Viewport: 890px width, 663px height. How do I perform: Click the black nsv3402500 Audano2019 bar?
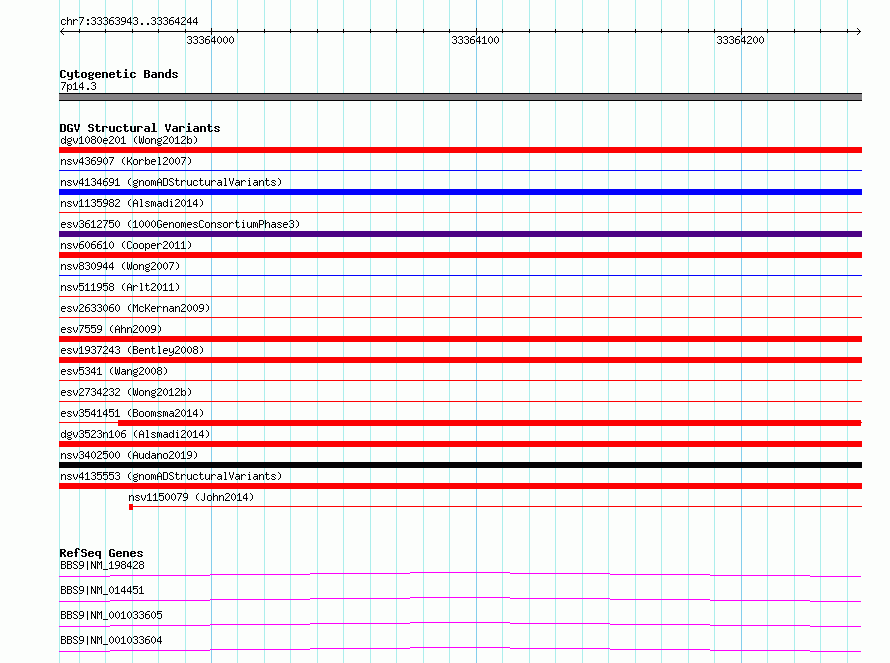click(460, 465)
